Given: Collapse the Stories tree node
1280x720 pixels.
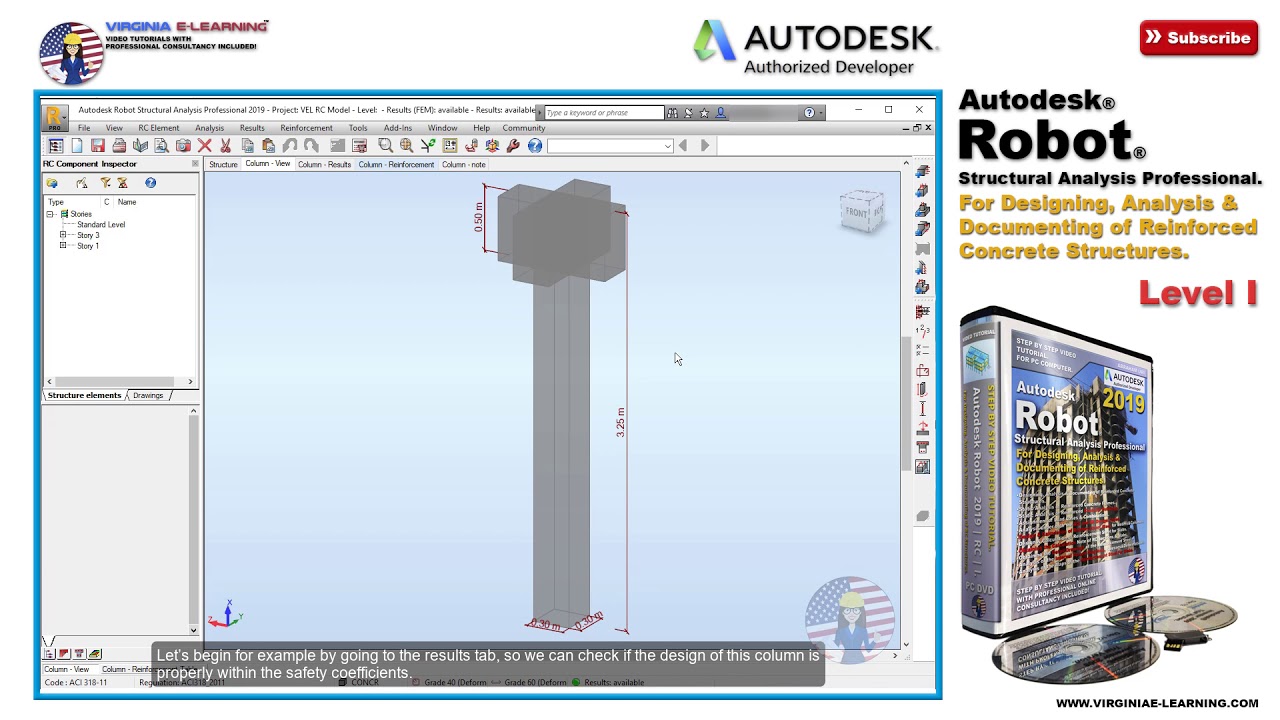Looking at the screenshot, I should coord(50,214).
